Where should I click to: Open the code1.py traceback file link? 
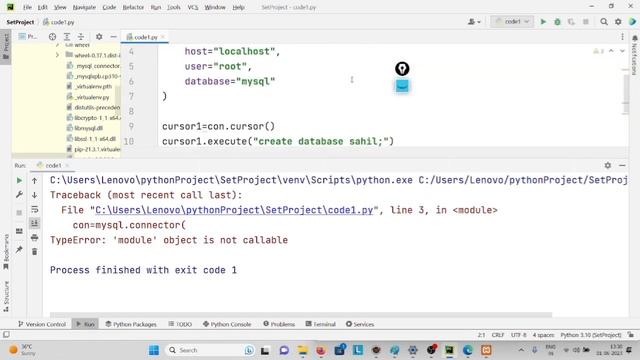point(234,210)
